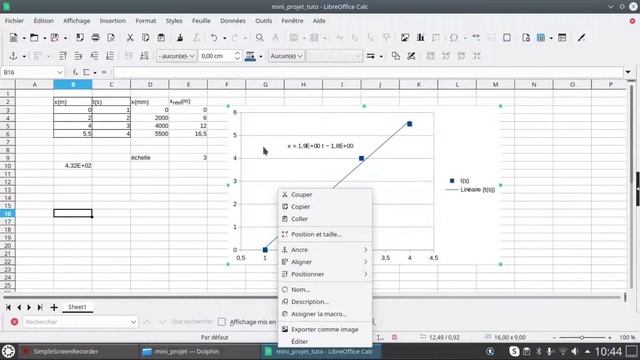Click the Save document icon

pyautogui.click(x=54, y=38)
